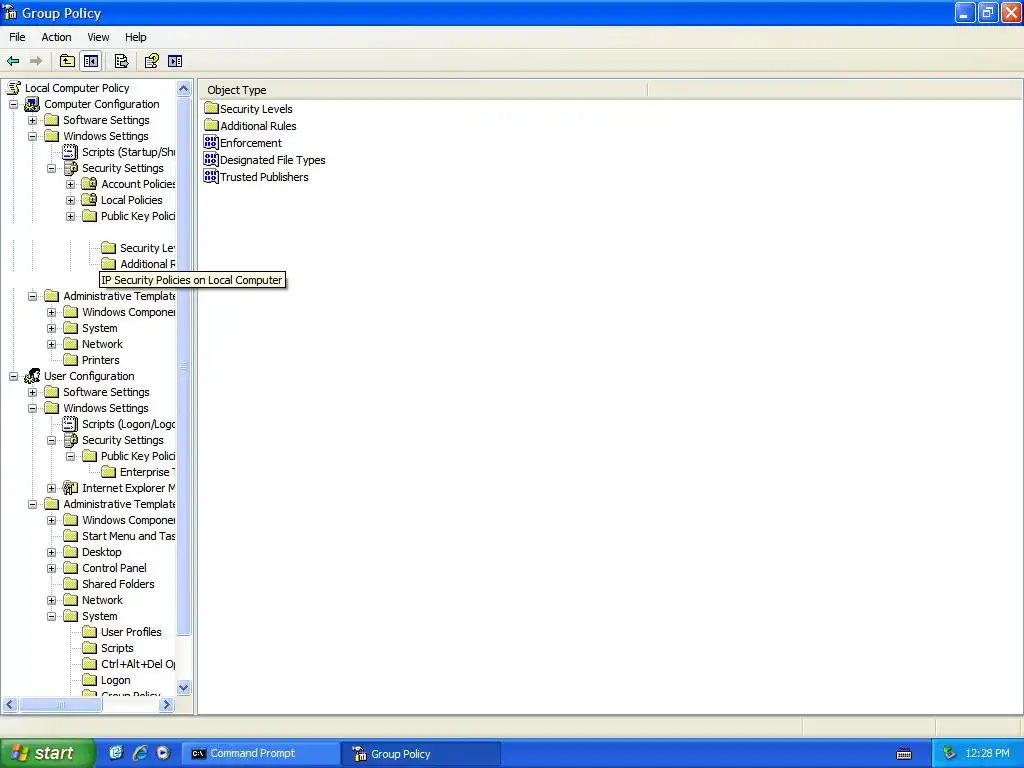This screenshot has width=1024, height=768.
Task: Click the tree pane scroll-up arrow
Action: tap(184, 88)
